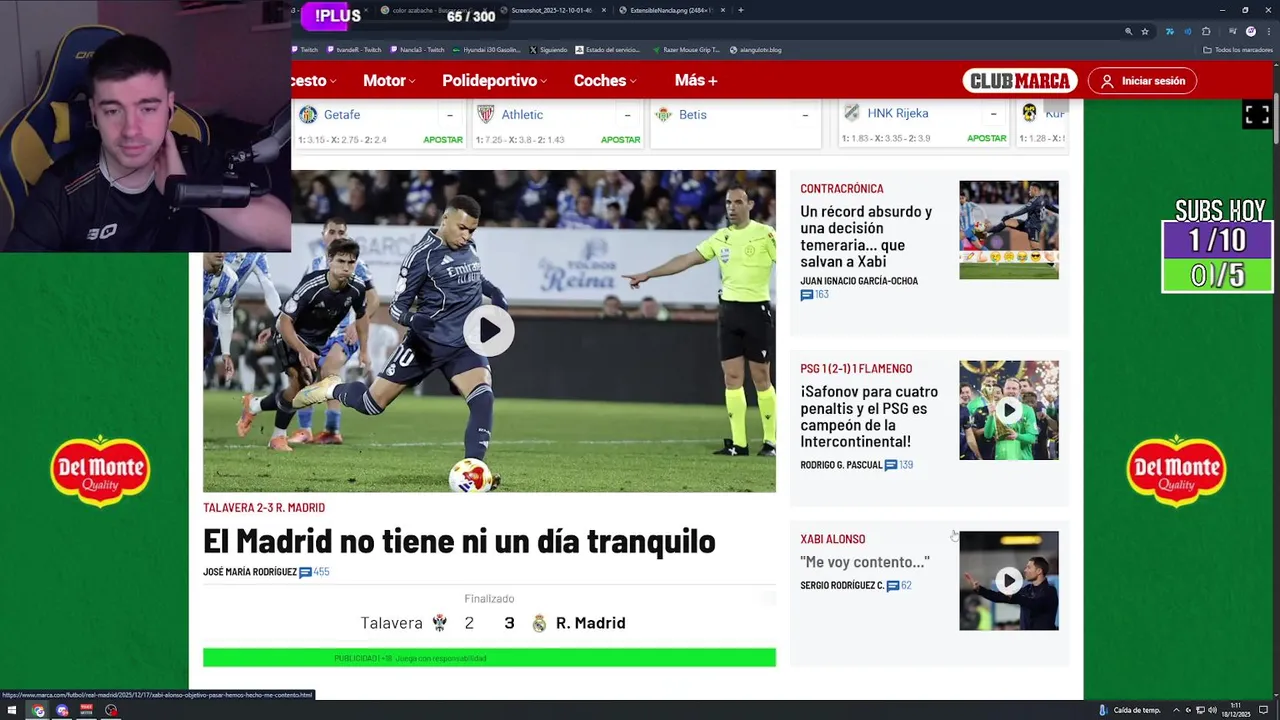Click author José María Rodríguez
1280x720 pixels.
pyautogui.click(x=250, y=572)
